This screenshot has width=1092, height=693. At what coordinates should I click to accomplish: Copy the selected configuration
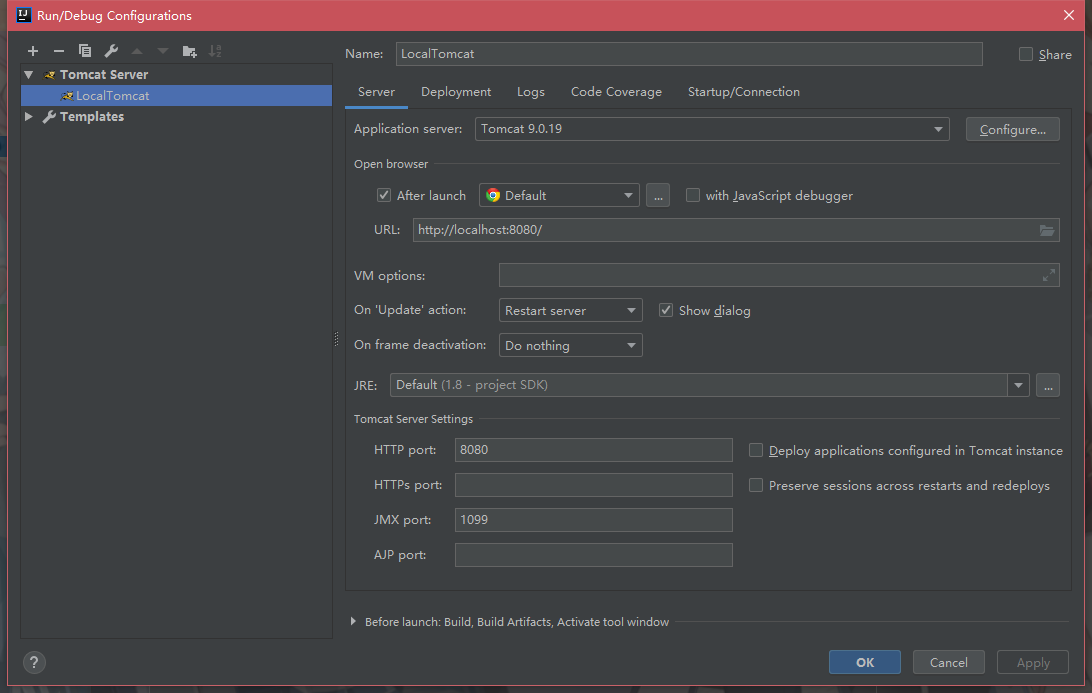click(85, 51)
